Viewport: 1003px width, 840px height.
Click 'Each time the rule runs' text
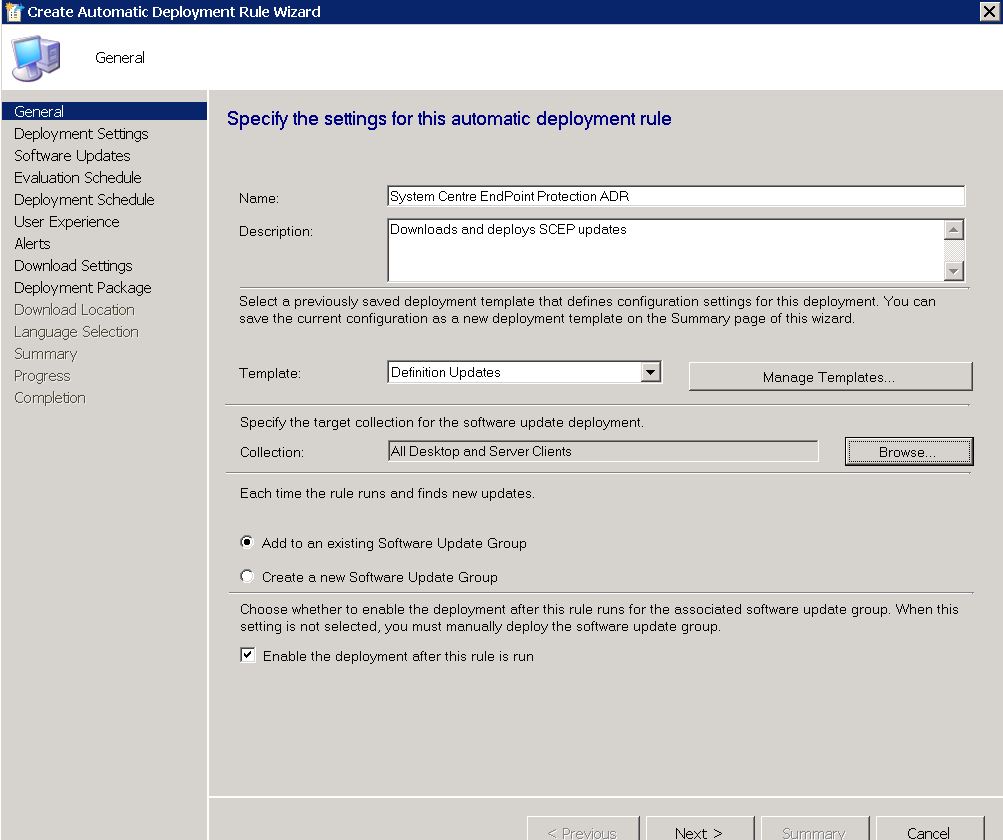pyautogui.click(x=387, y=493)
